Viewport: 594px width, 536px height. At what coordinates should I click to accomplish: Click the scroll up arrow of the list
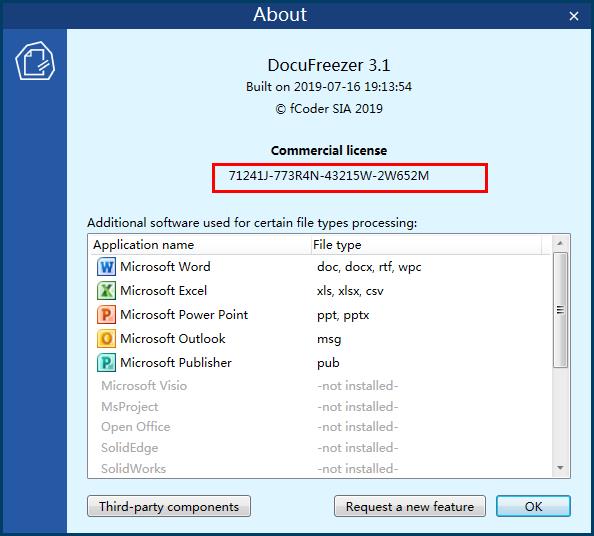(x=560, y=243)
